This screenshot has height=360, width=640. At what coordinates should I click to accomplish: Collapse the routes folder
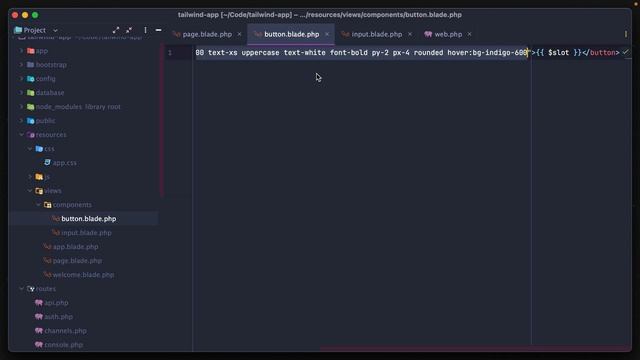coord(21,289)
